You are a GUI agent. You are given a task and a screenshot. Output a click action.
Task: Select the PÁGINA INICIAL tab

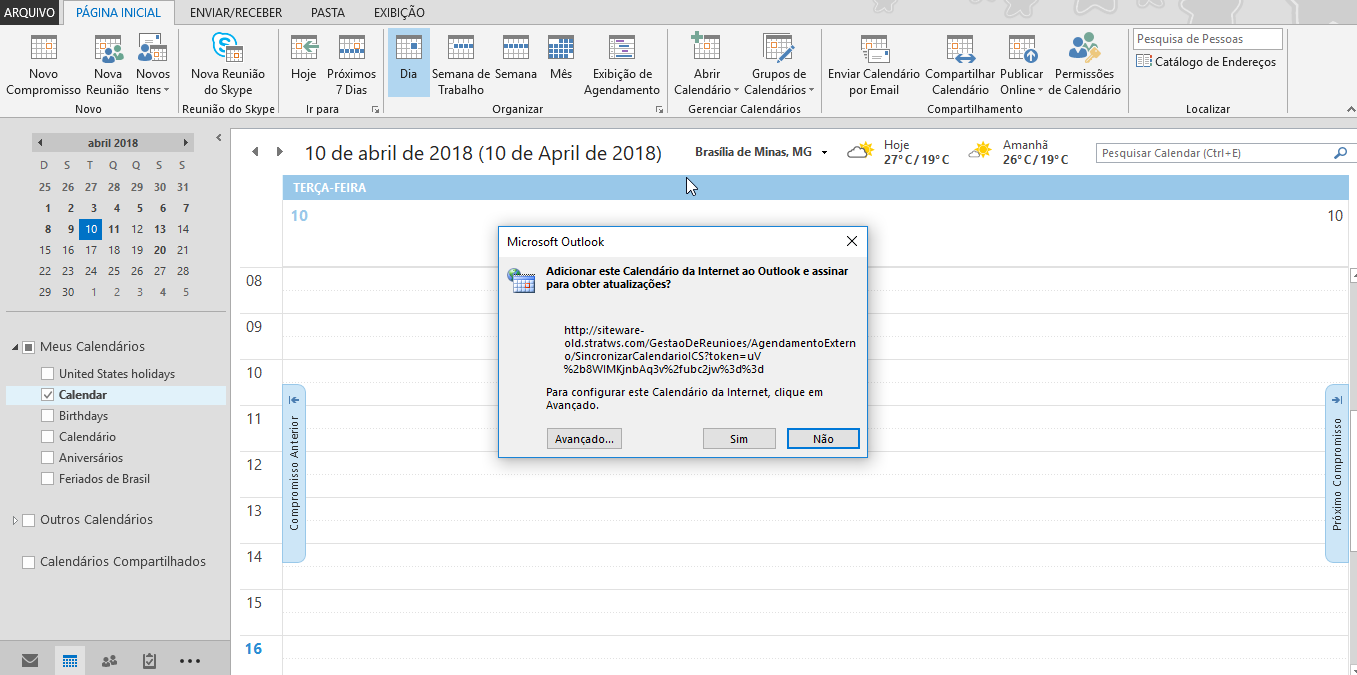click(x=118, y=12)
